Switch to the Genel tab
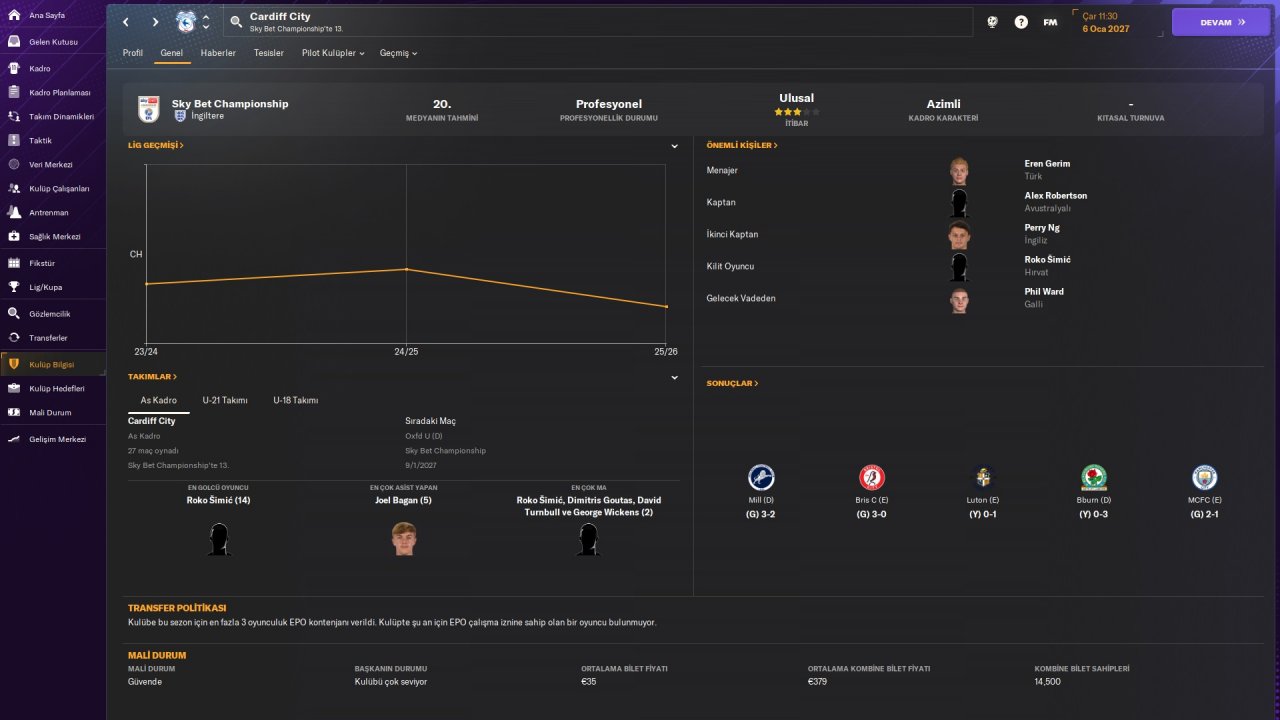1280x720 pixels. point(171,53)
